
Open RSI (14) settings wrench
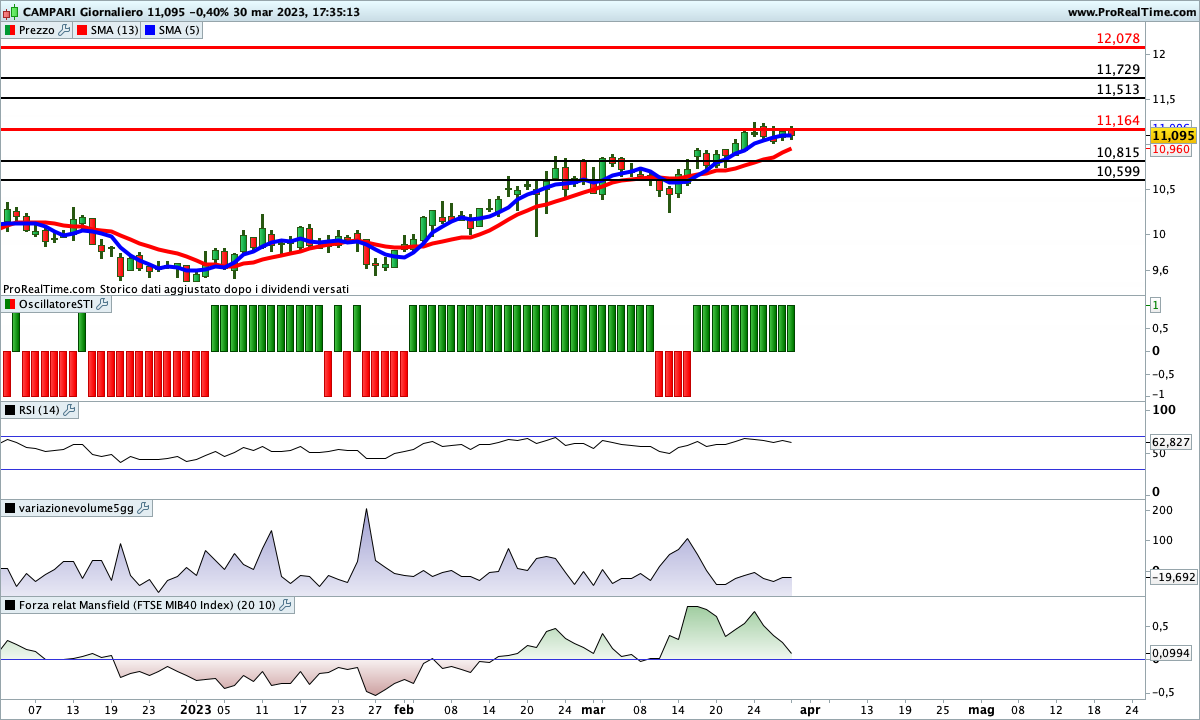69,410
